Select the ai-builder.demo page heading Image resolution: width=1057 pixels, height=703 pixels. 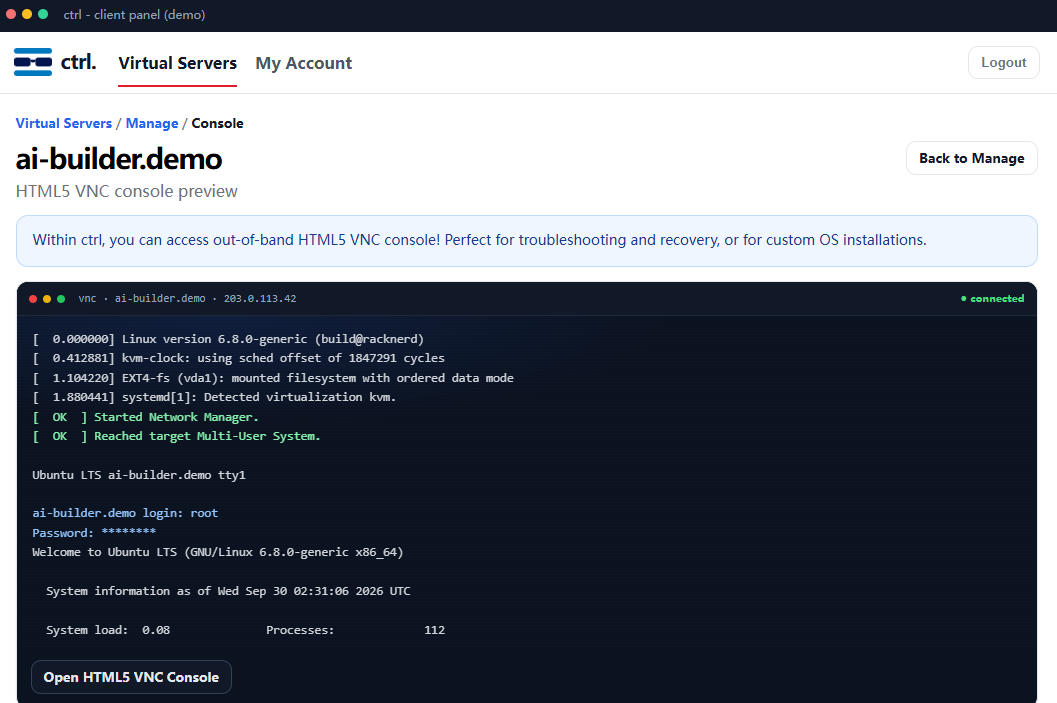119,159
